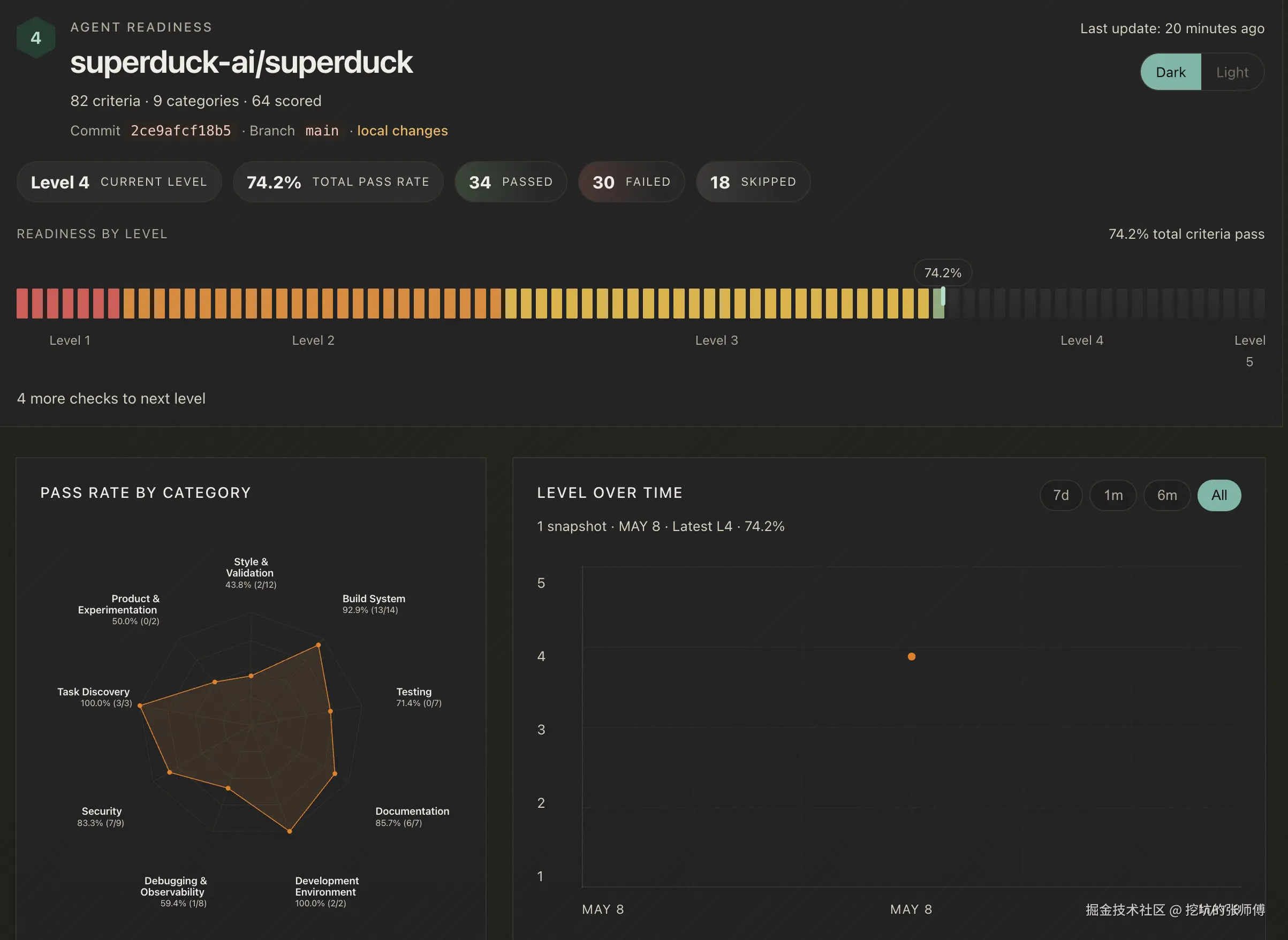Click the '4 more checks to next level' text
This screenshot has width=1288, height=940.
coord(111,398)
